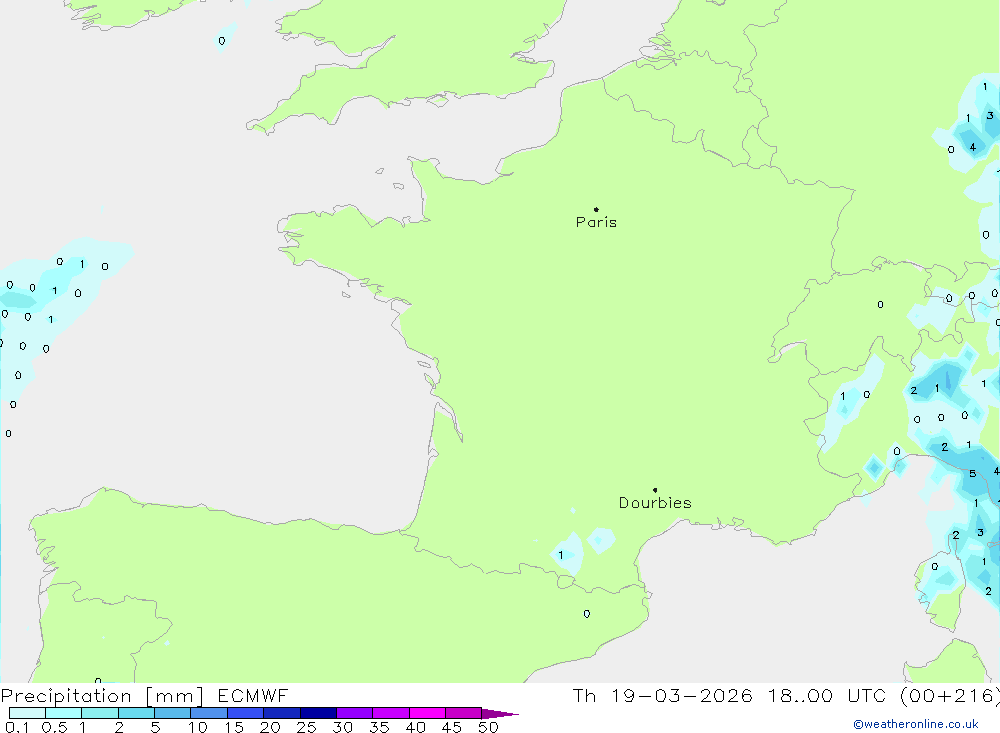Viewport: 1000px width, 733px height.
Task: Select the 40–45 mm magenta legend swatch
Action: 427,713
